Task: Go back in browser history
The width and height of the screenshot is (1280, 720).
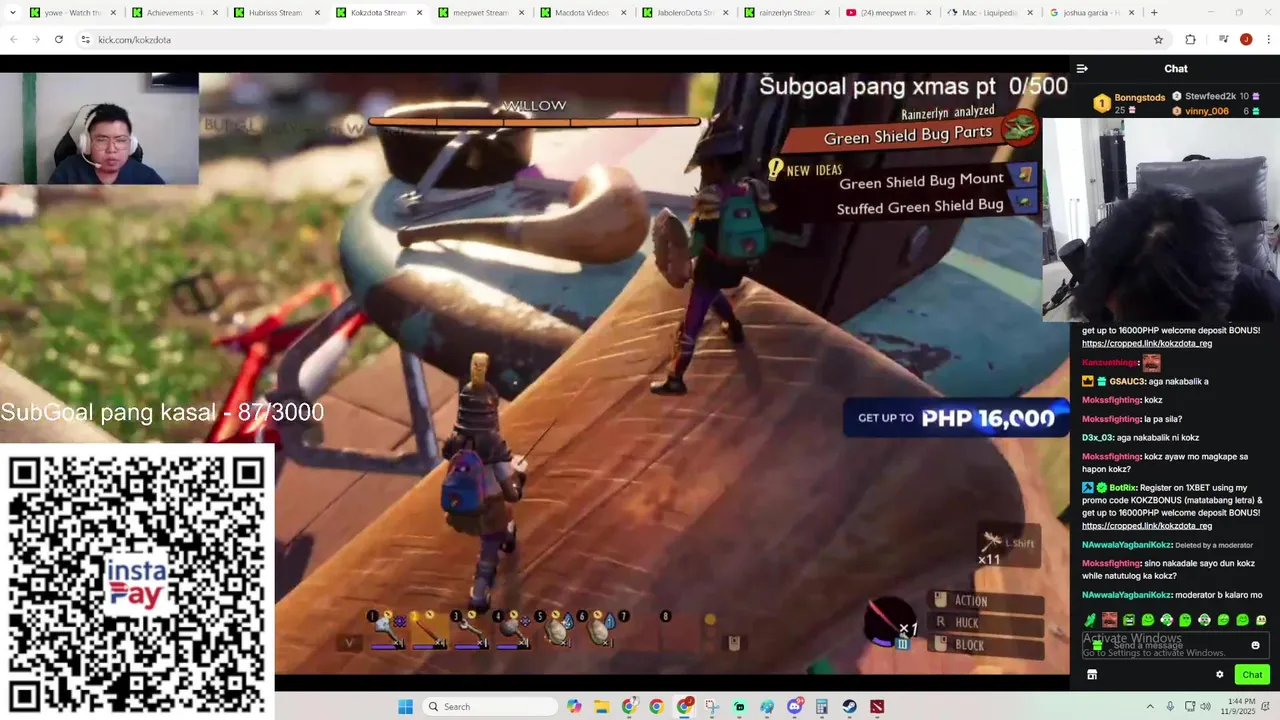Action: [14, 39]
